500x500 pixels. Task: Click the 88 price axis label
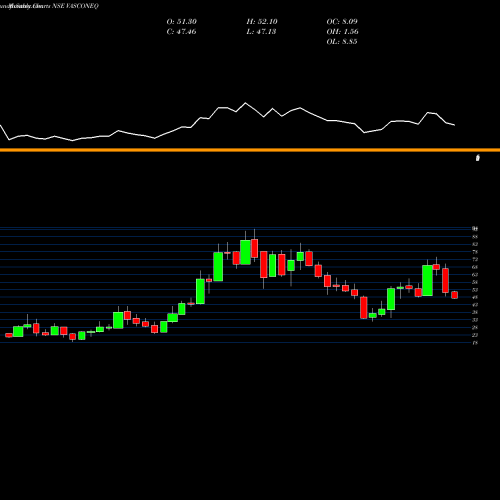pos(475,237)
